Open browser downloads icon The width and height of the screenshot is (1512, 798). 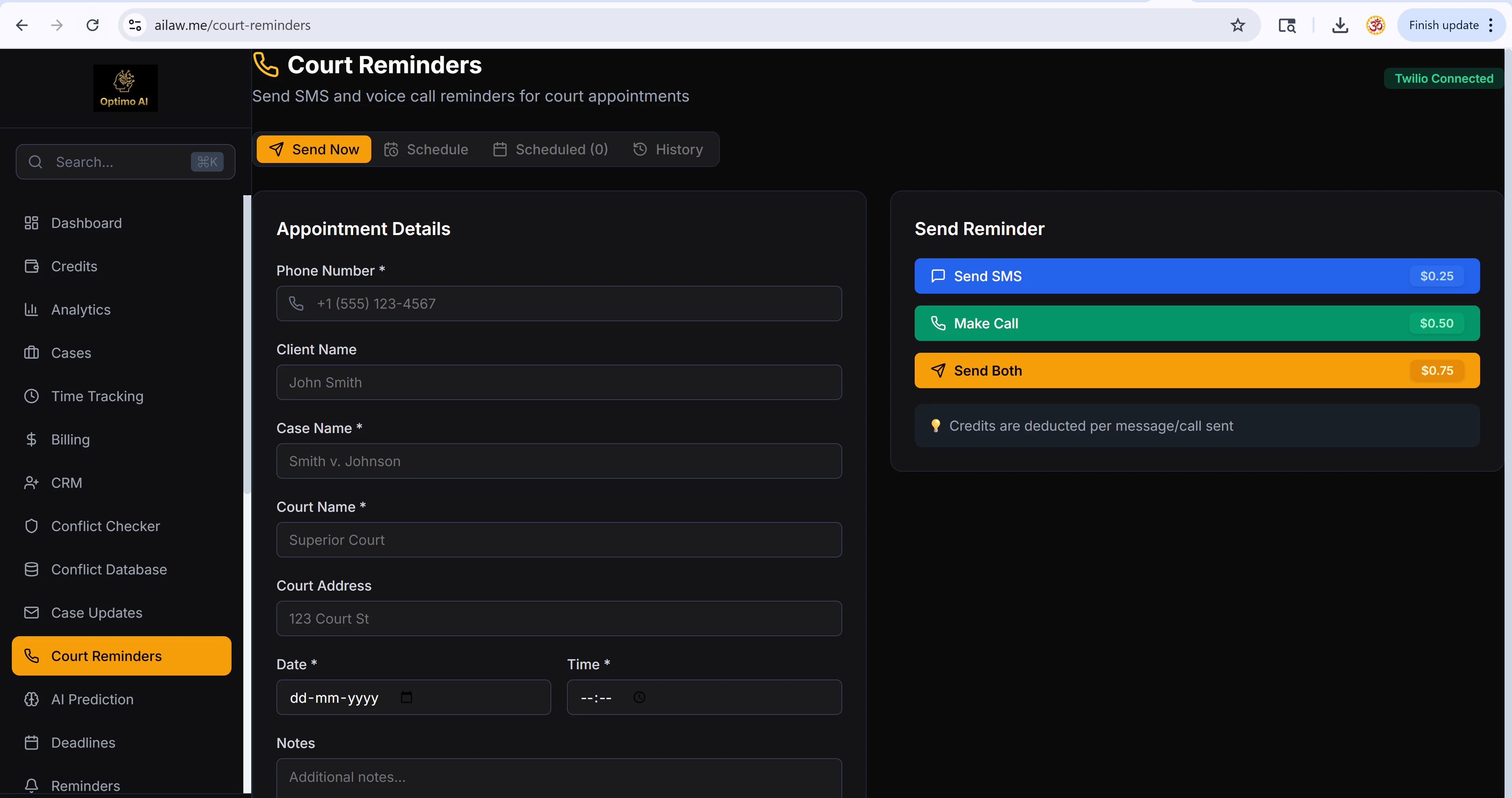coord(1340,25)
